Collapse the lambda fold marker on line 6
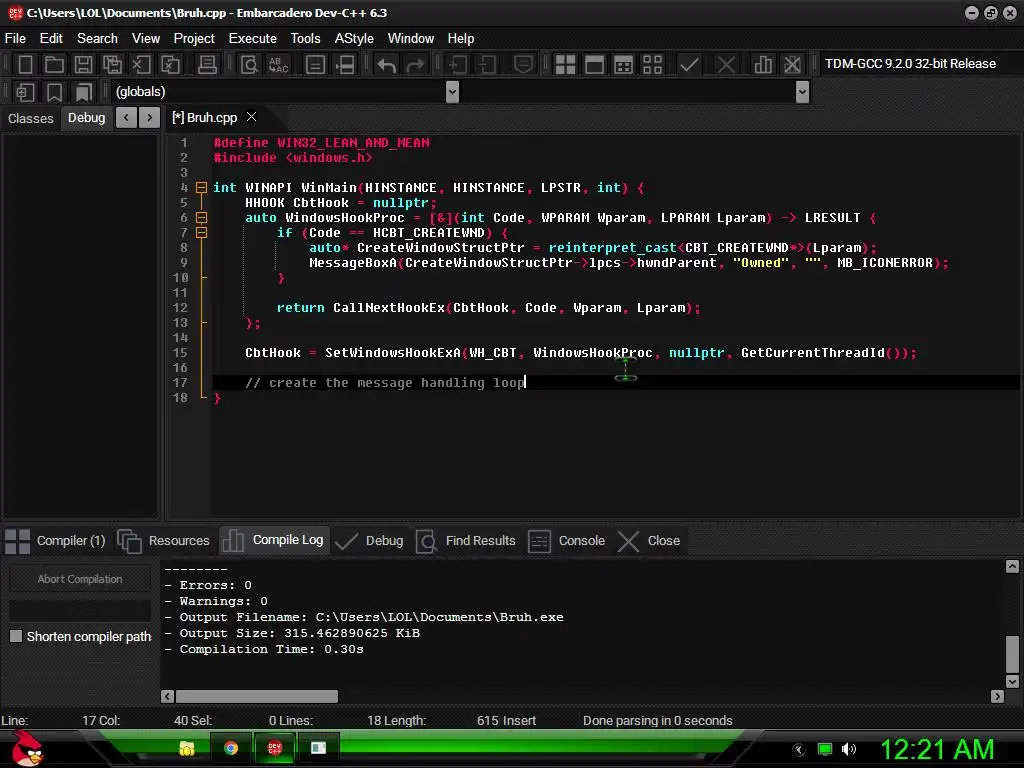Image resolution: width=1024 pixels, height=768 pixels. [x=202, y=218]
